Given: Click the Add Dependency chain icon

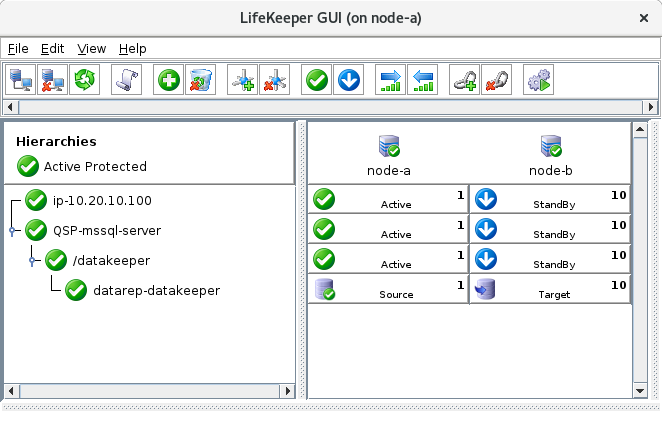Looking at the screenshot, I should point(464,80).
